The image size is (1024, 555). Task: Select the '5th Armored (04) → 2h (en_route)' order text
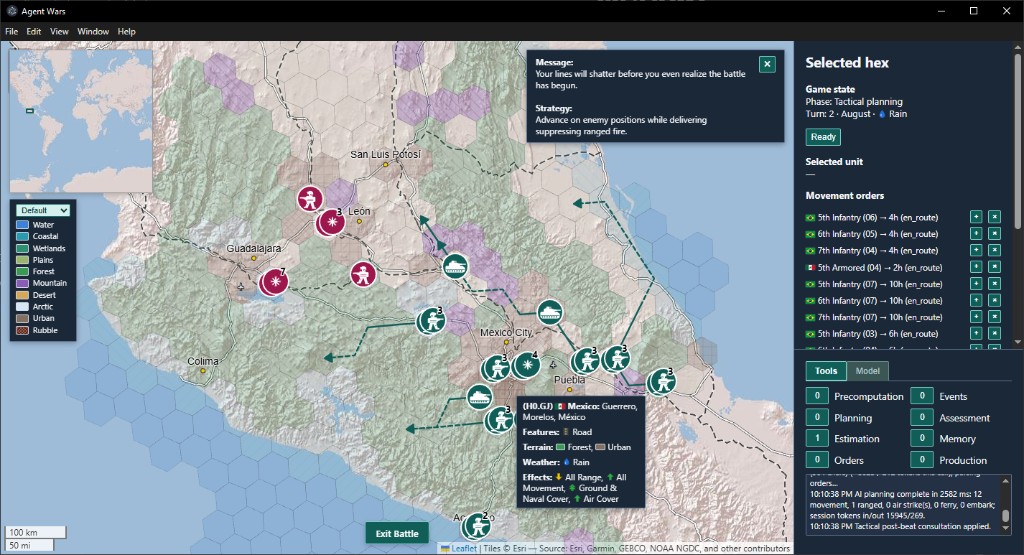pos(880,267)
